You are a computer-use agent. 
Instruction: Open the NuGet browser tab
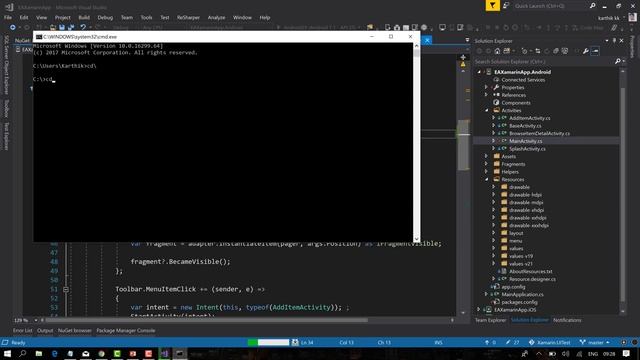[75, 331]
